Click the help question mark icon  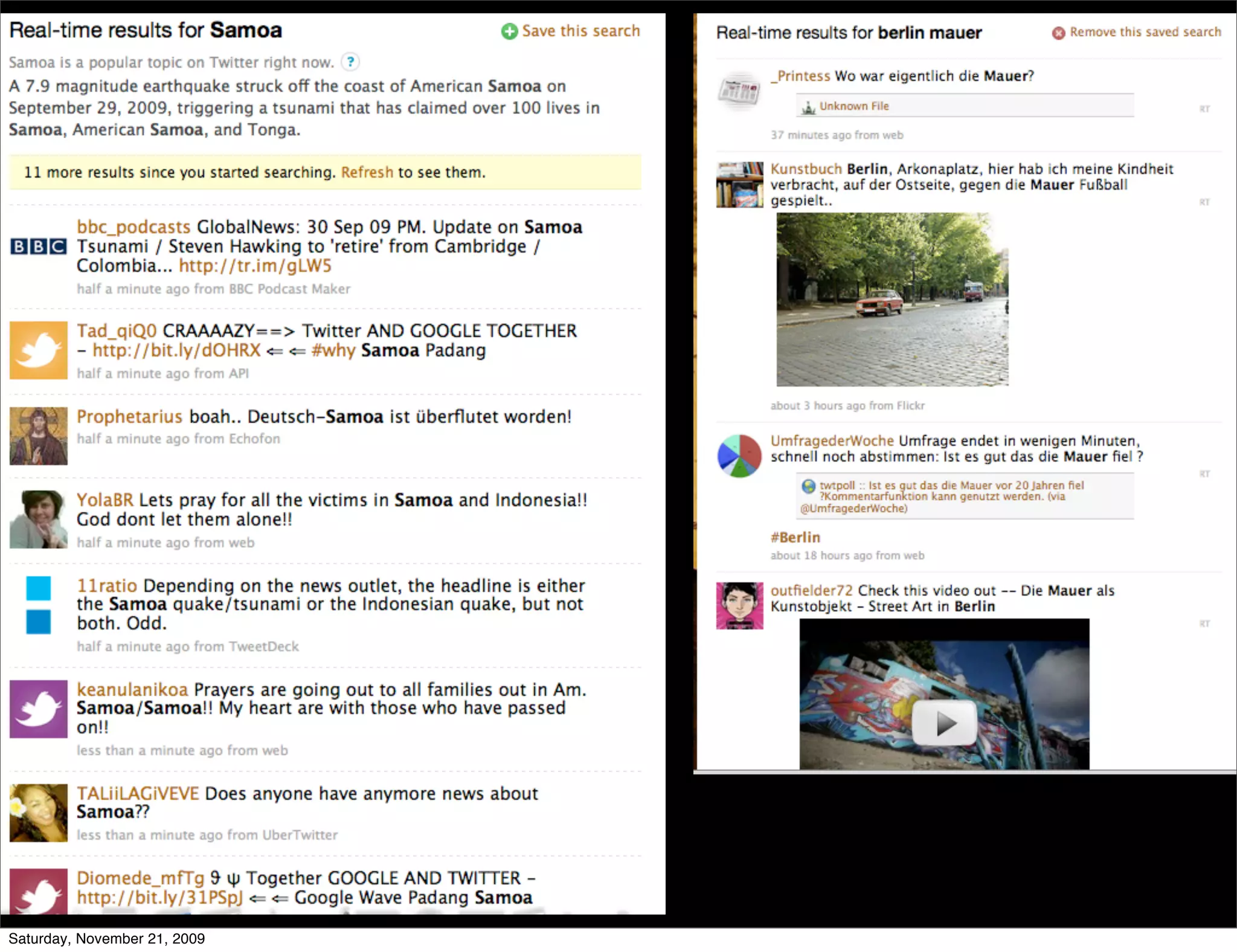[350, 62]
